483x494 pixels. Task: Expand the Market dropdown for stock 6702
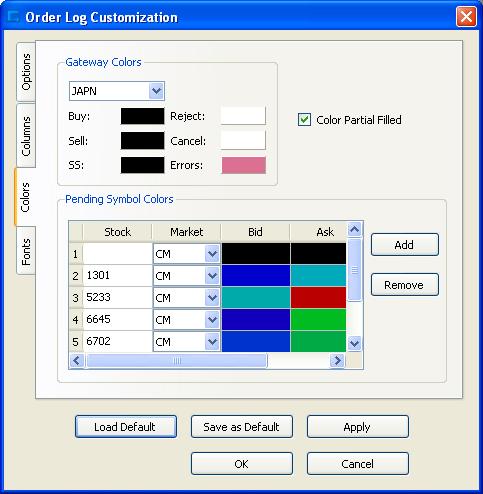click(212, 342)
